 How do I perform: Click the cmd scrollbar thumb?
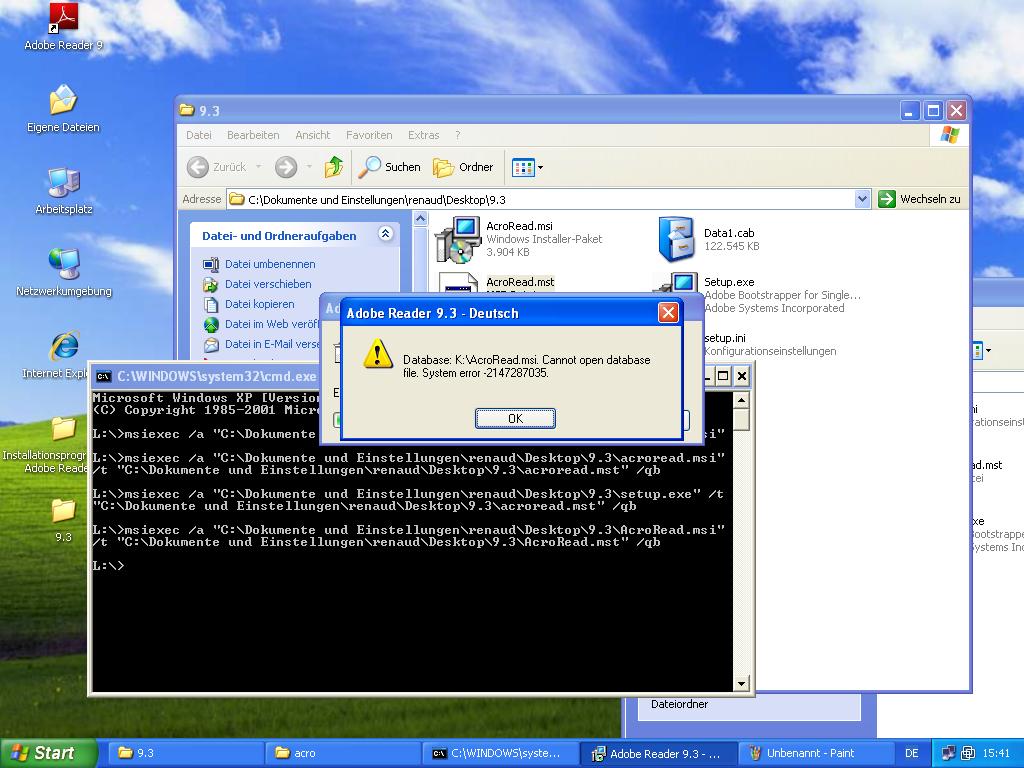[741, 419]
